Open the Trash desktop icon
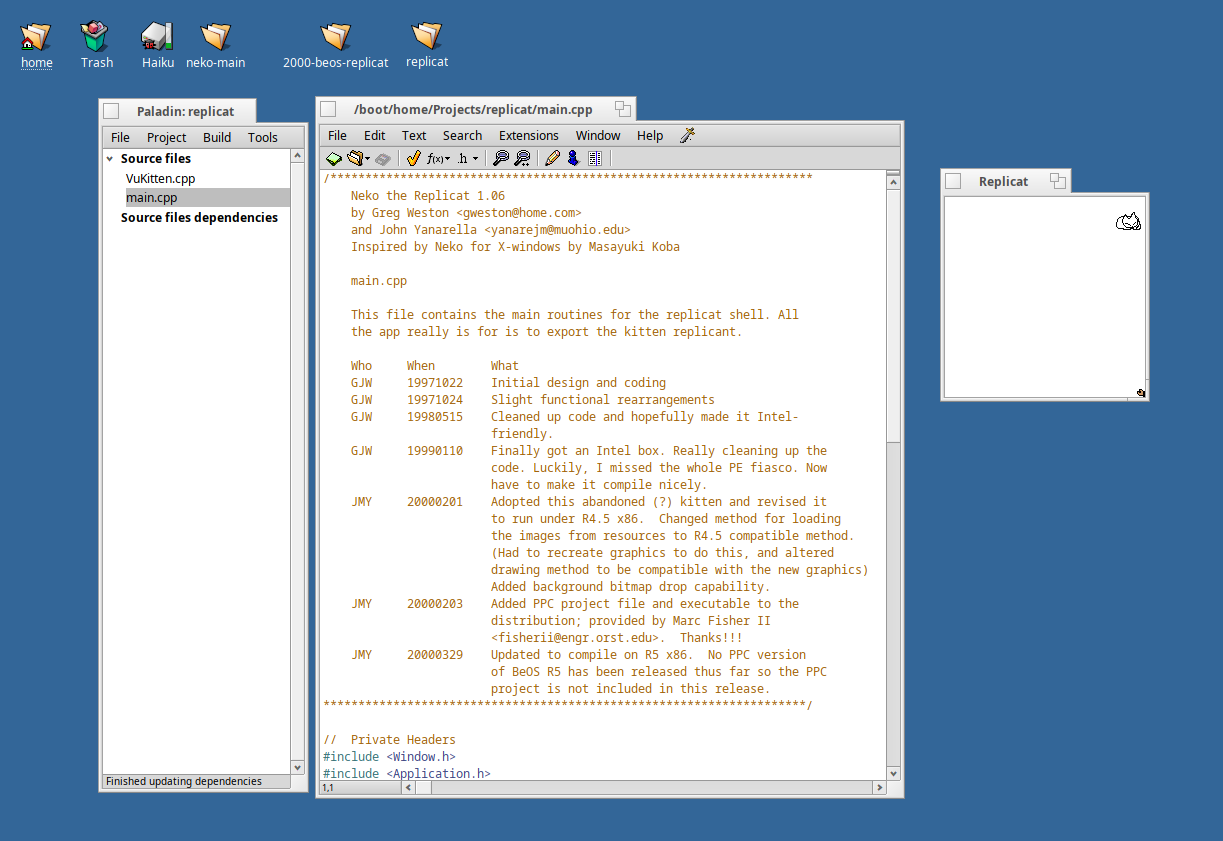 click(x=96, y=37)
